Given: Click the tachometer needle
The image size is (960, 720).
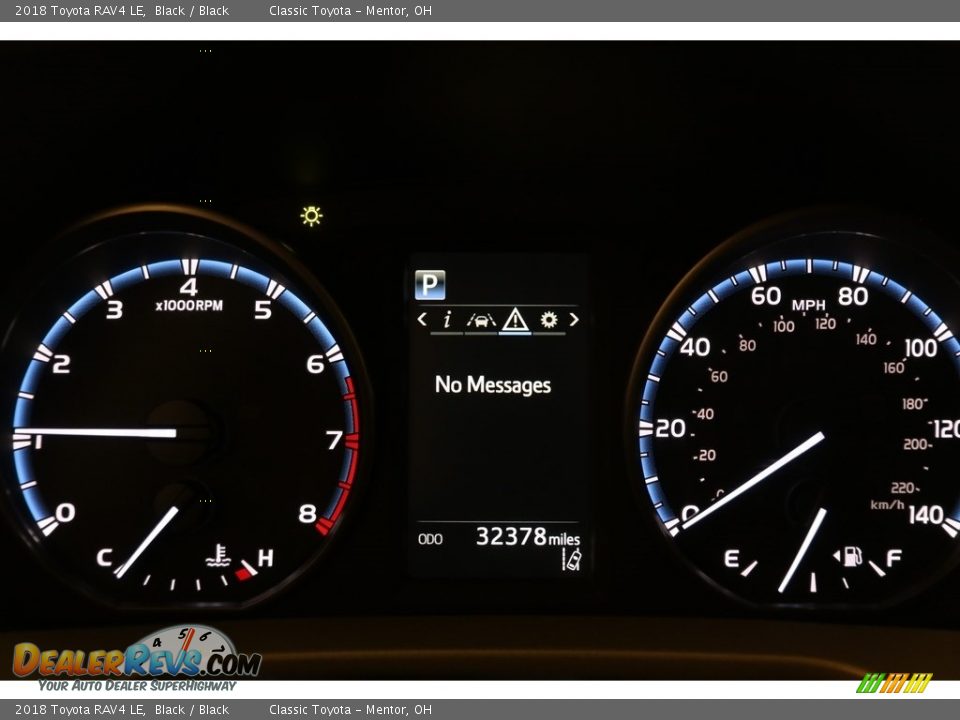Looking at the screenshot, I should pyautogui.click(x=96, y=433).
